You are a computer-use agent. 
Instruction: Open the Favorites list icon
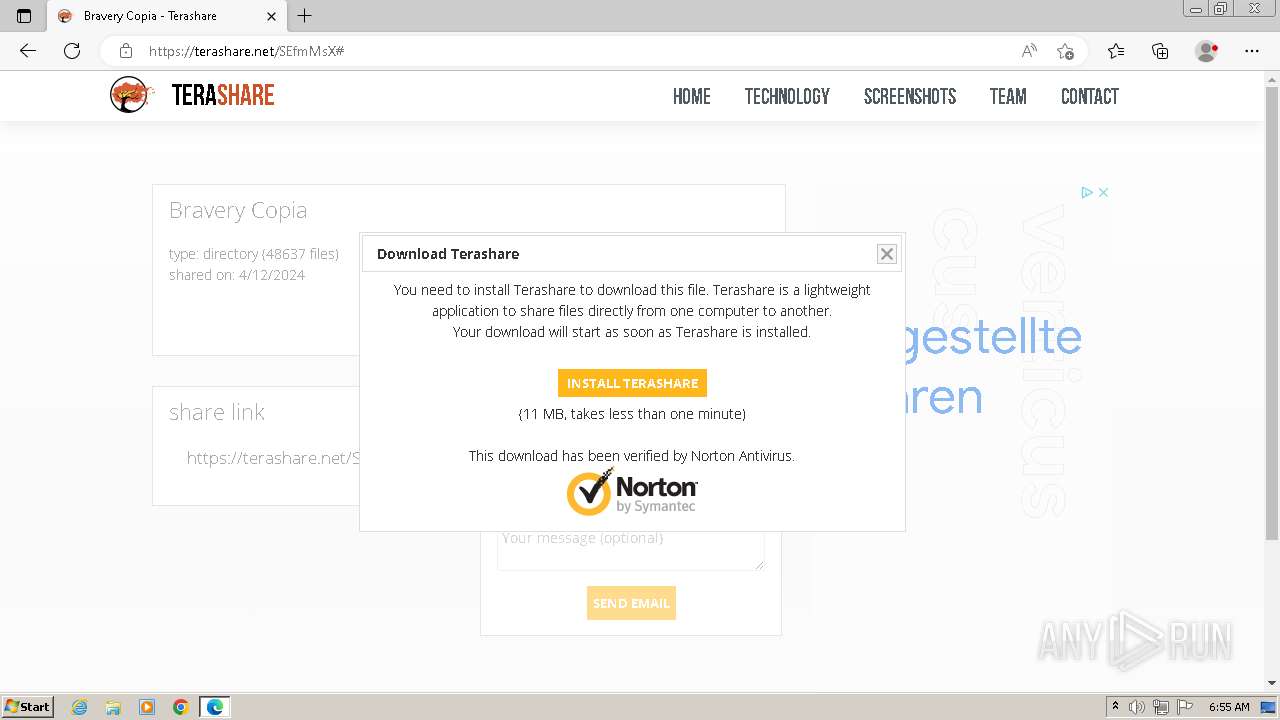[1116, 51]
